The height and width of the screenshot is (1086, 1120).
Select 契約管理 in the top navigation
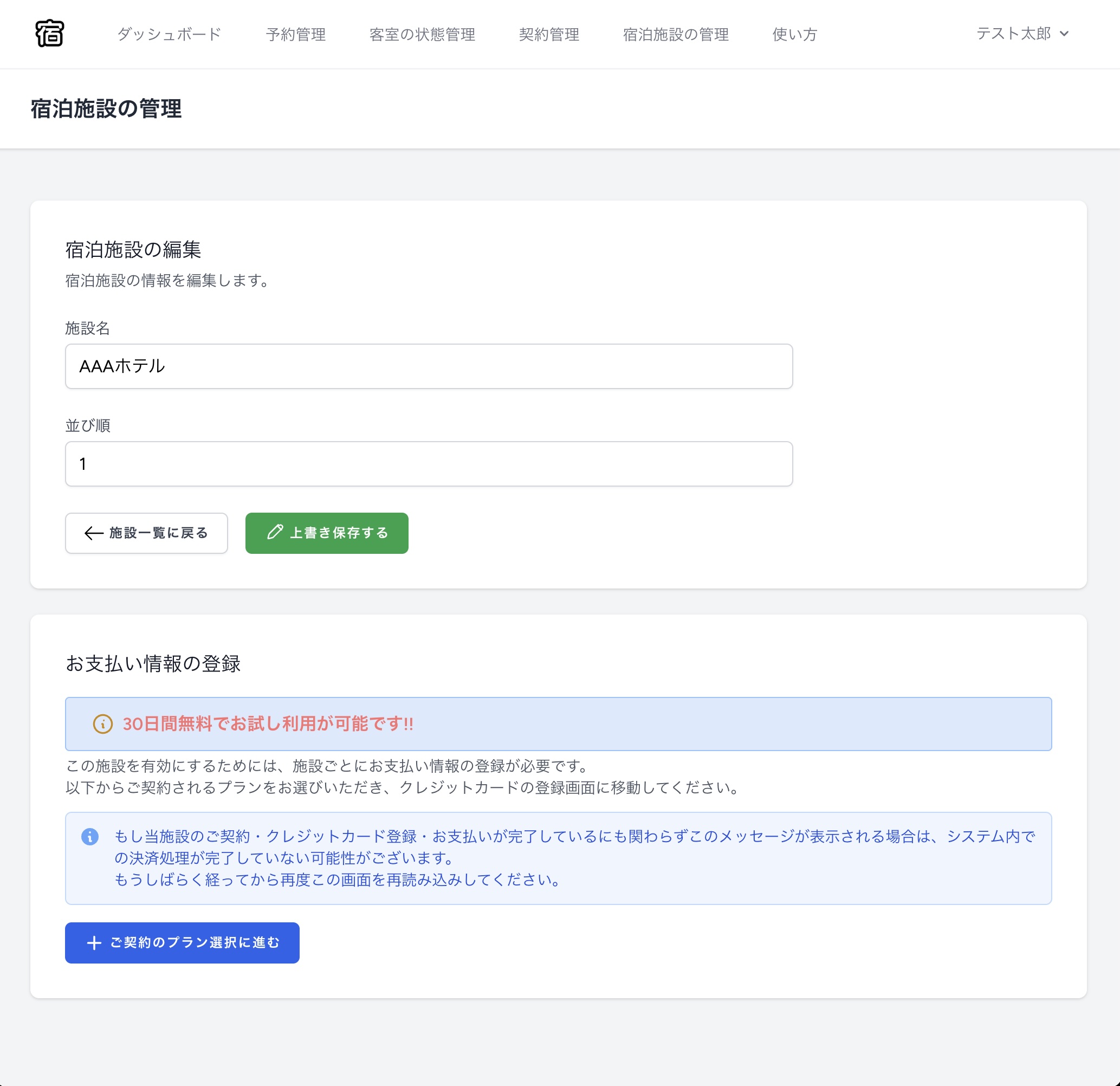click(549, 34)
